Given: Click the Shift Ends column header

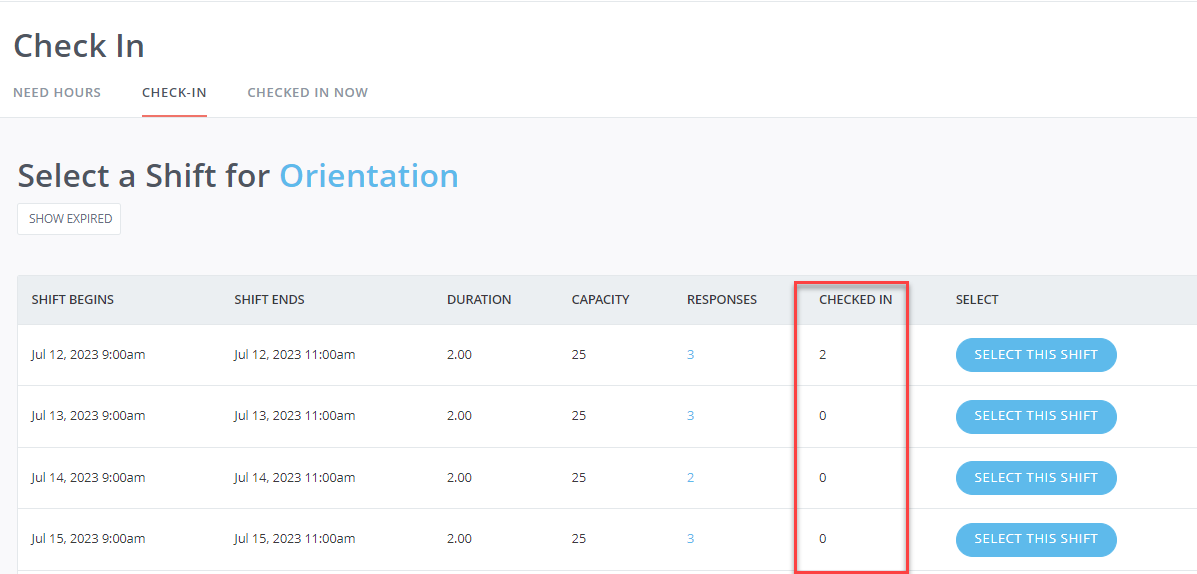Looking at the screenshot, I should click(x=269, y=300).
